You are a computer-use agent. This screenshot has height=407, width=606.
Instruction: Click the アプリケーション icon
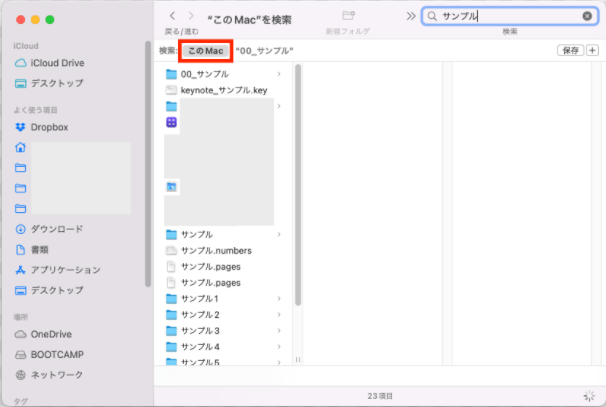point(20,270)
